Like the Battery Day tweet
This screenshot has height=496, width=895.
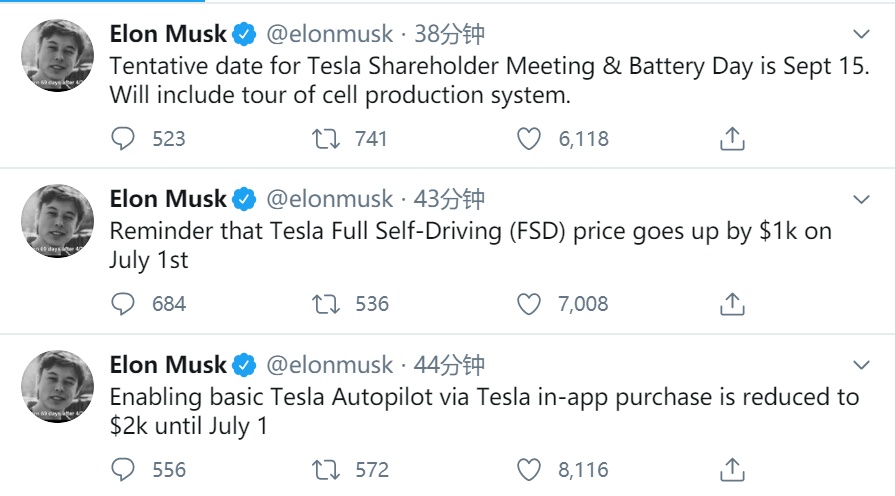(529, 139)
